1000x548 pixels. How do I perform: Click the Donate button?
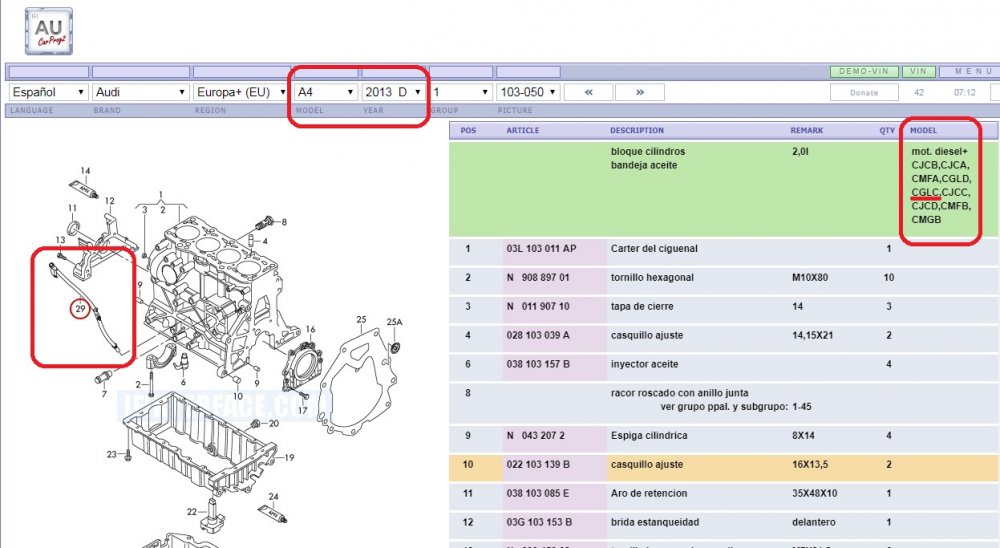pos(864,93)
